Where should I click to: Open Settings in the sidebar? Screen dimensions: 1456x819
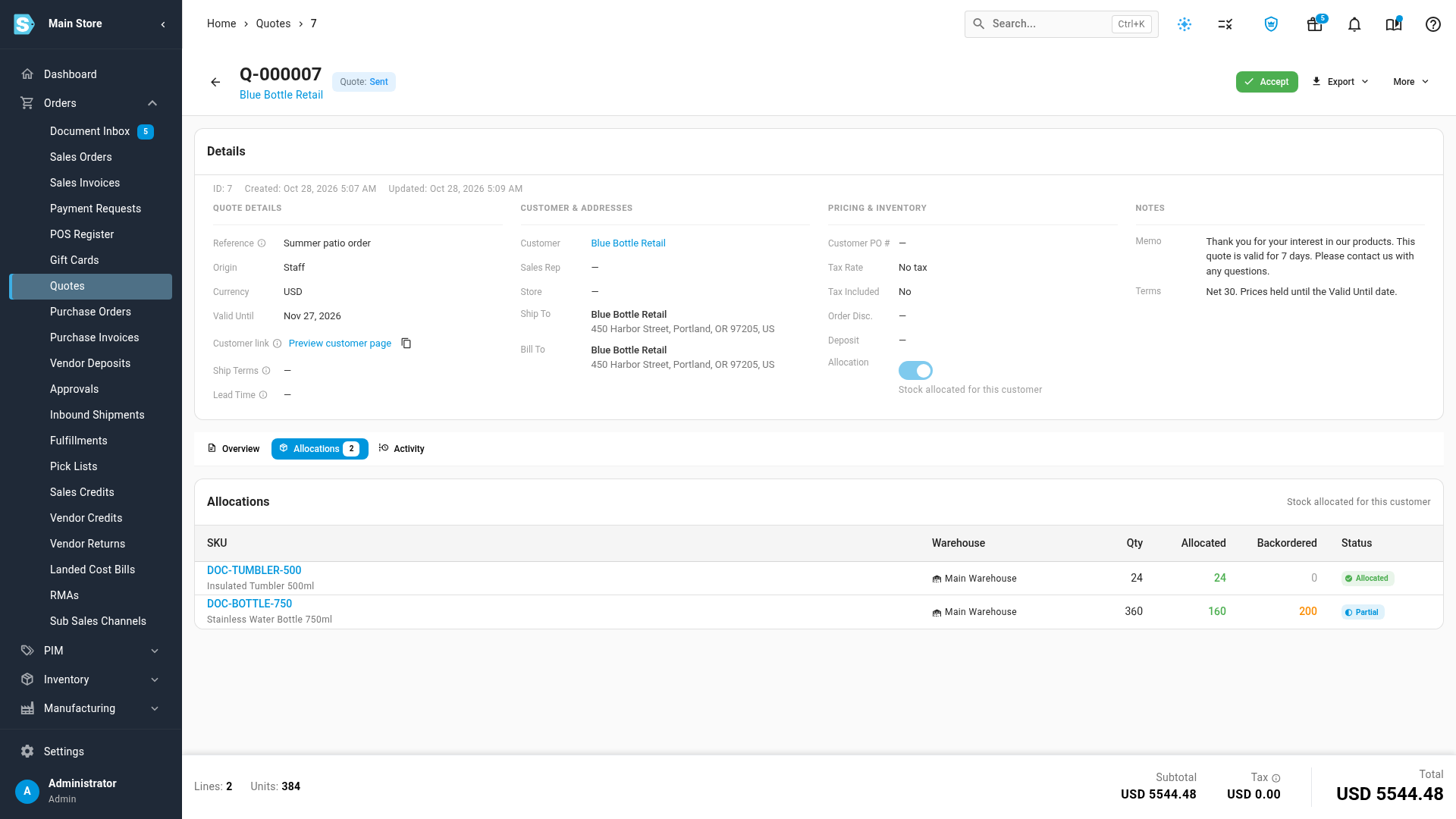(x=64, y=752)
